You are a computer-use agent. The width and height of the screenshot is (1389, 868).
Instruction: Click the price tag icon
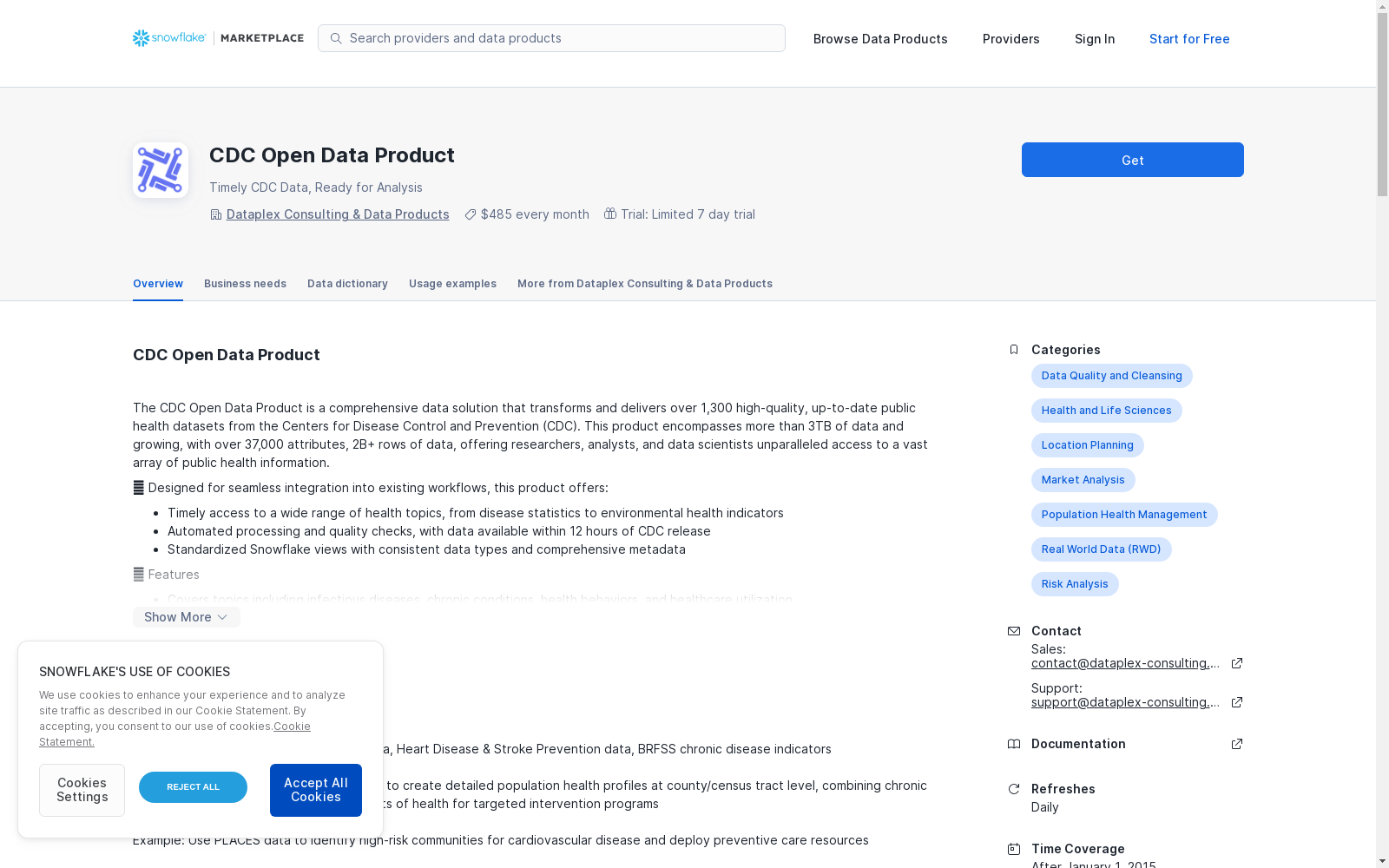pyautogui.click(x=470, y=214)
